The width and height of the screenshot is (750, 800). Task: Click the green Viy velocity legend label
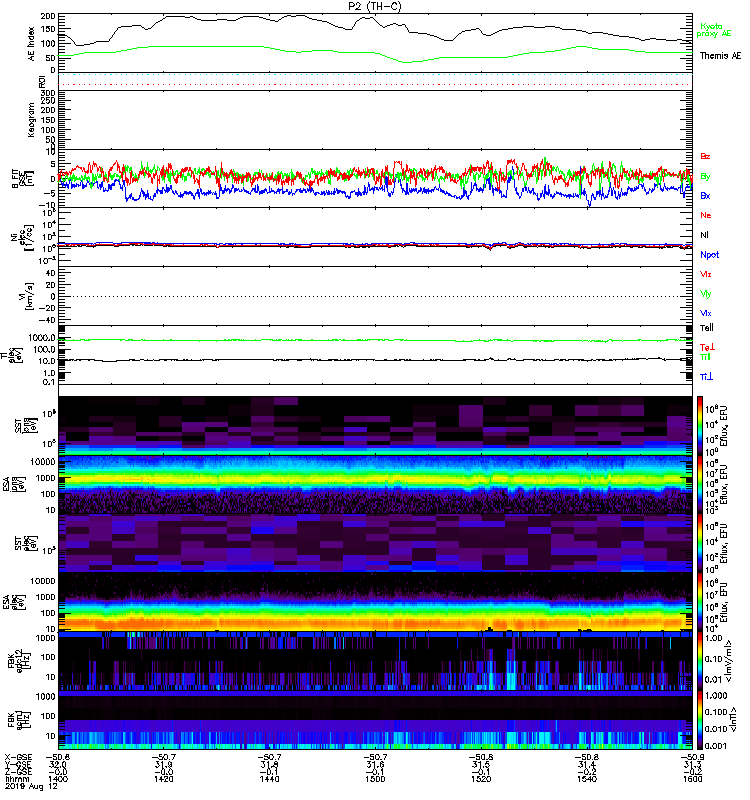pyautogui.click(x=706, y=294)
